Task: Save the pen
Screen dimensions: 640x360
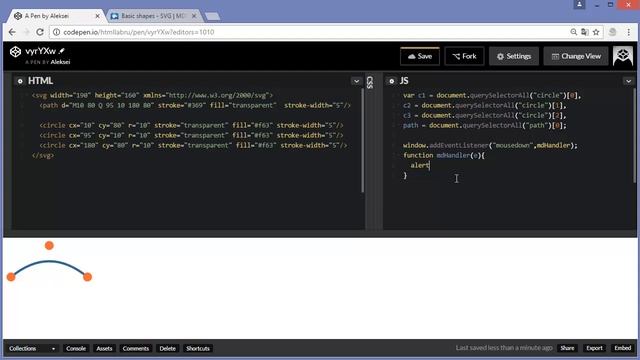Action: pyautogui.click(x=420, y=56)
